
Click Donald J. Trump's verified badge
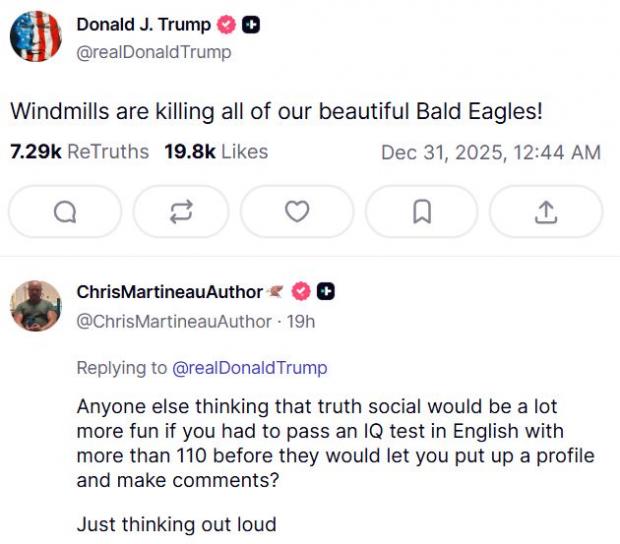coord(228,26)
